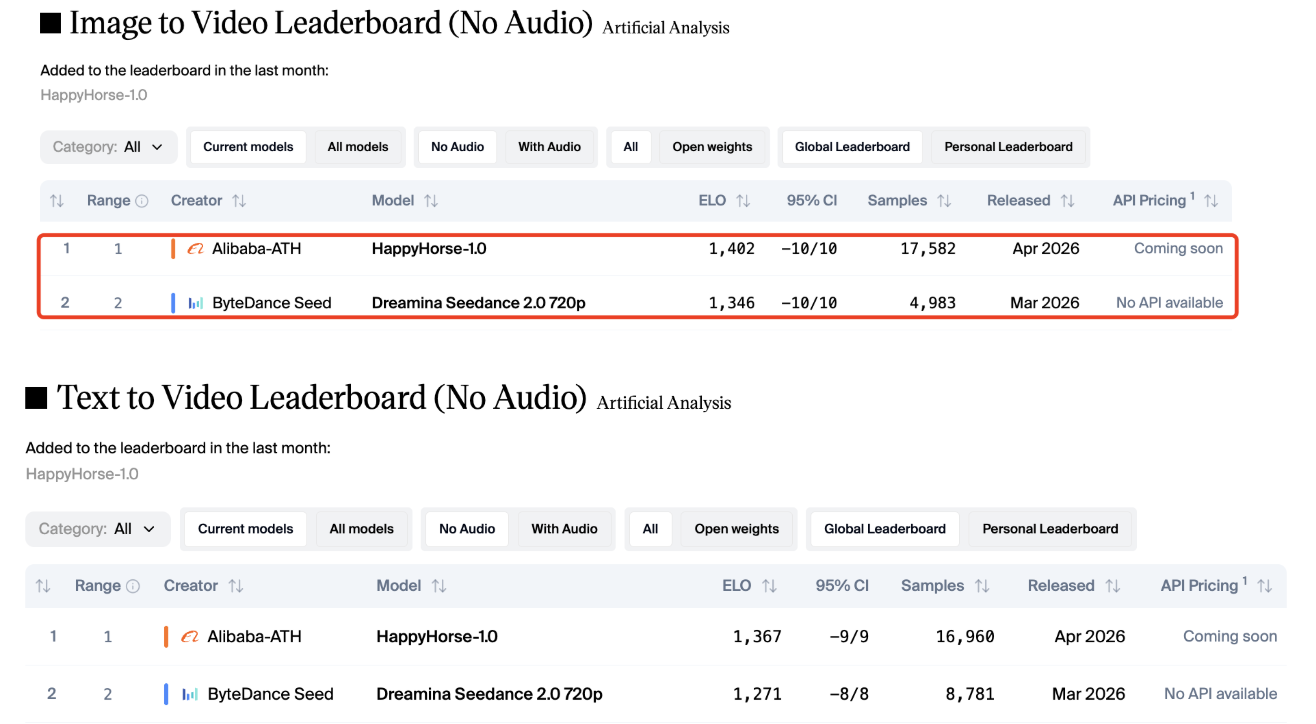The image size is (1316, 724).
Task: Switch to Personal Leaderboard for Image to Video
Action: coord(1008,147)
